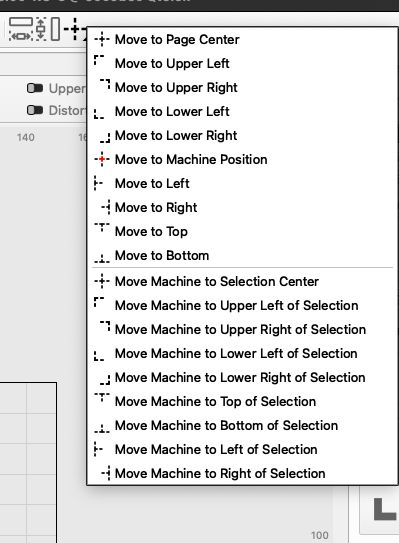Click the Move Machine to Selection Center icon
The image size is (399, 543).
coord(102,281)
